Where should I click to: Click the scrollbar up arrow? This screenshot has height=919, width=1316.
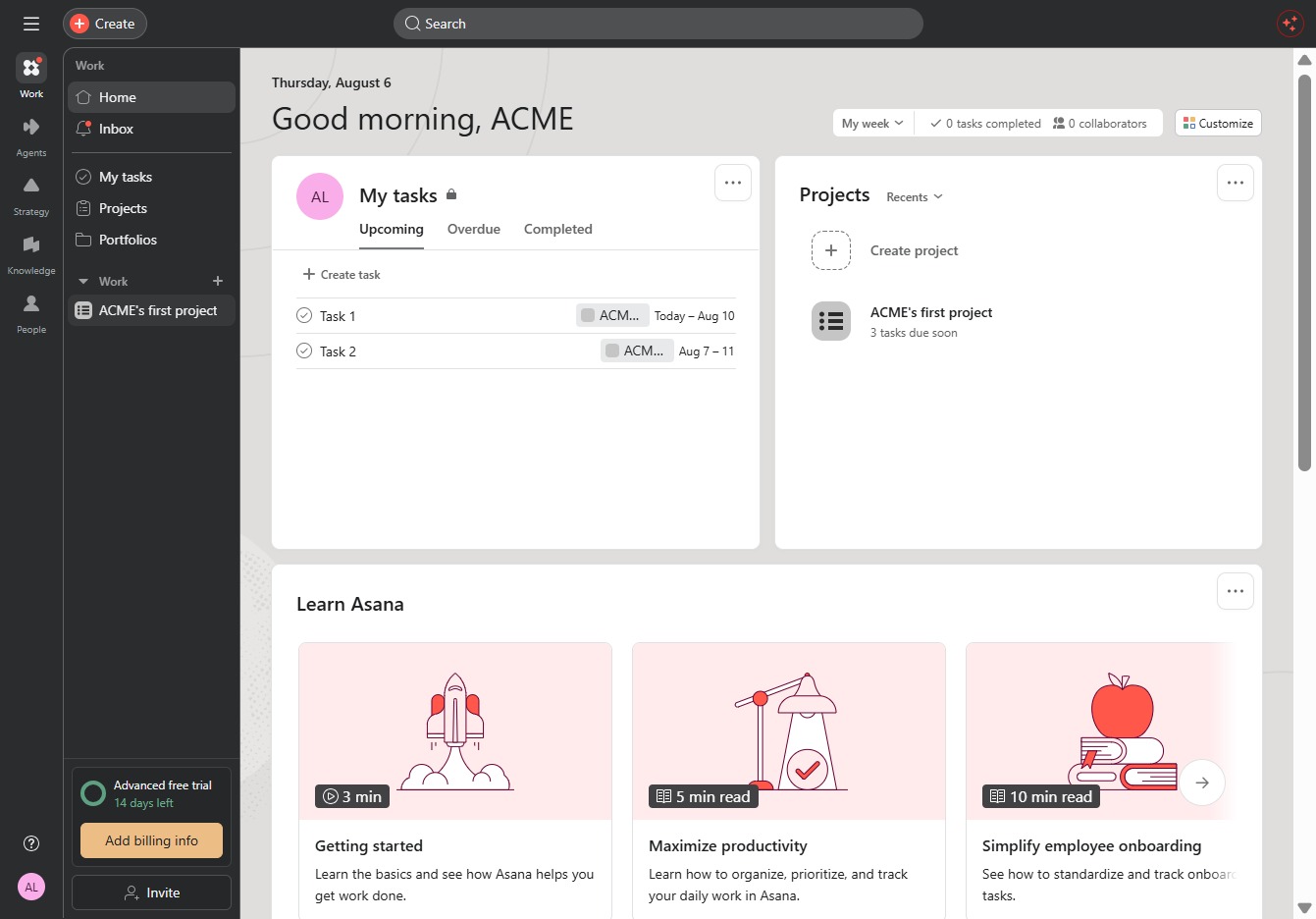pyautogui.click(x=1304, y=60)
